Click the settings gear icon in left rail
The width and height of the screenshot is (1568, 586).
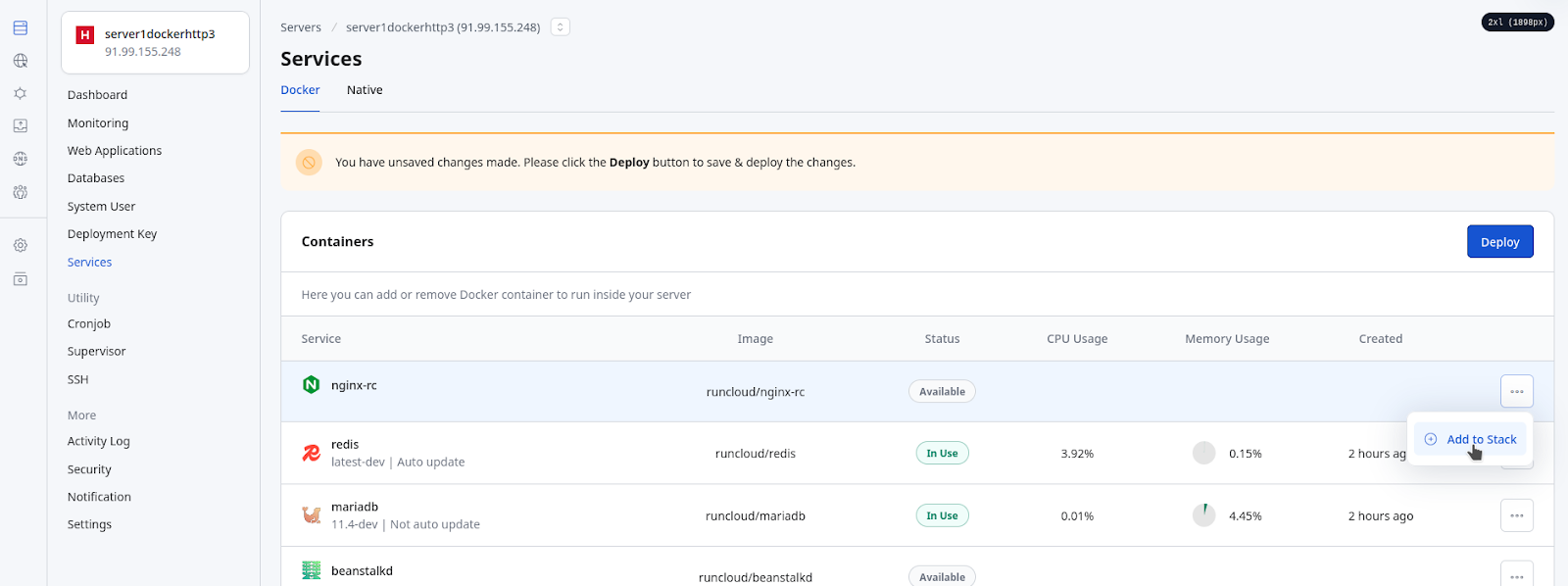tap(21, 245)
